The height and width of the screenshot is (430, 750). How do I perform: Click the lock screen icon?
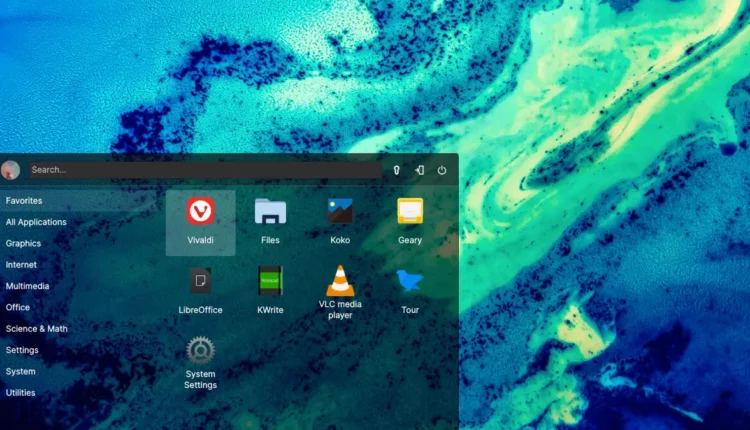point(396,170)
